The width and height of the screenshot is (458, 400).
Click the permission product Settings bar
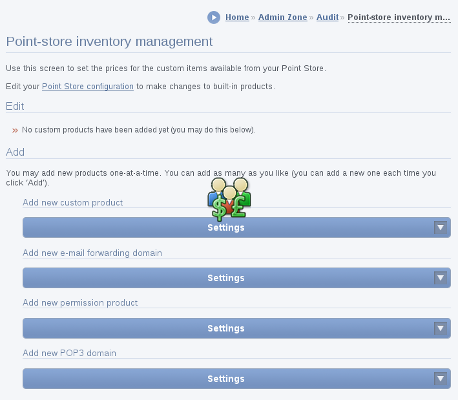click(237, 328)
